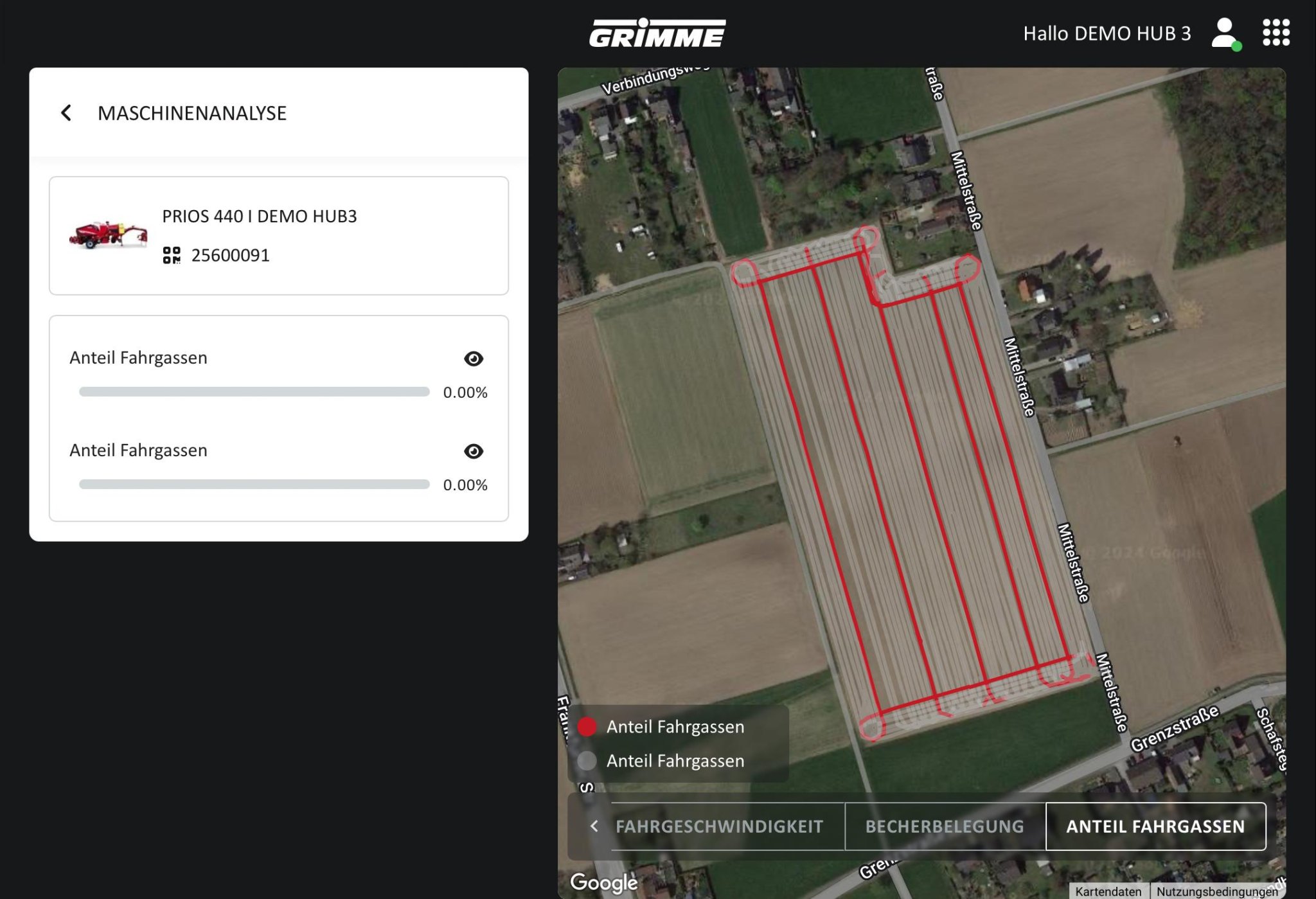Open the user profile icon
The height and width of the screenshot is (899, 1316).
[x=1224, y=33]
